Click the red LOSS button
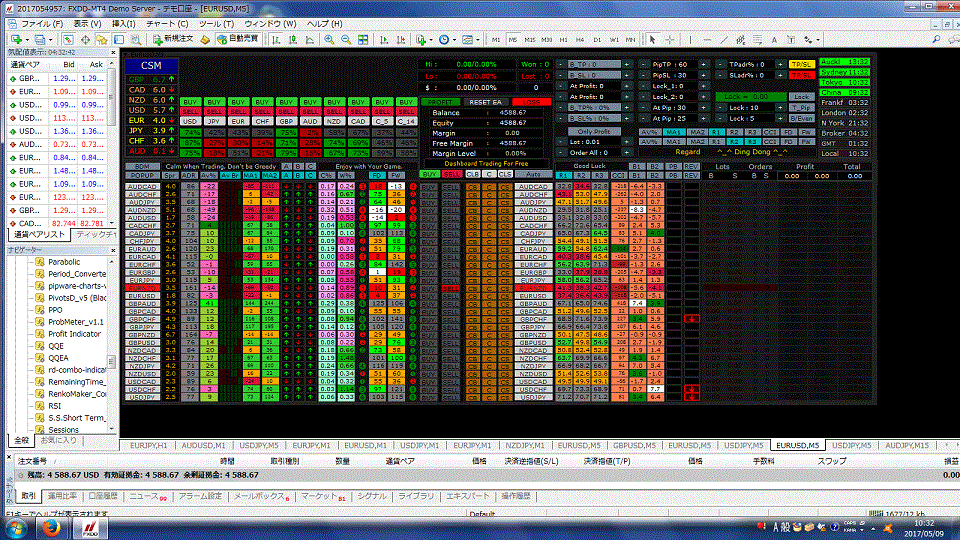This screenshot has width=960, height=540. [531, 102]
